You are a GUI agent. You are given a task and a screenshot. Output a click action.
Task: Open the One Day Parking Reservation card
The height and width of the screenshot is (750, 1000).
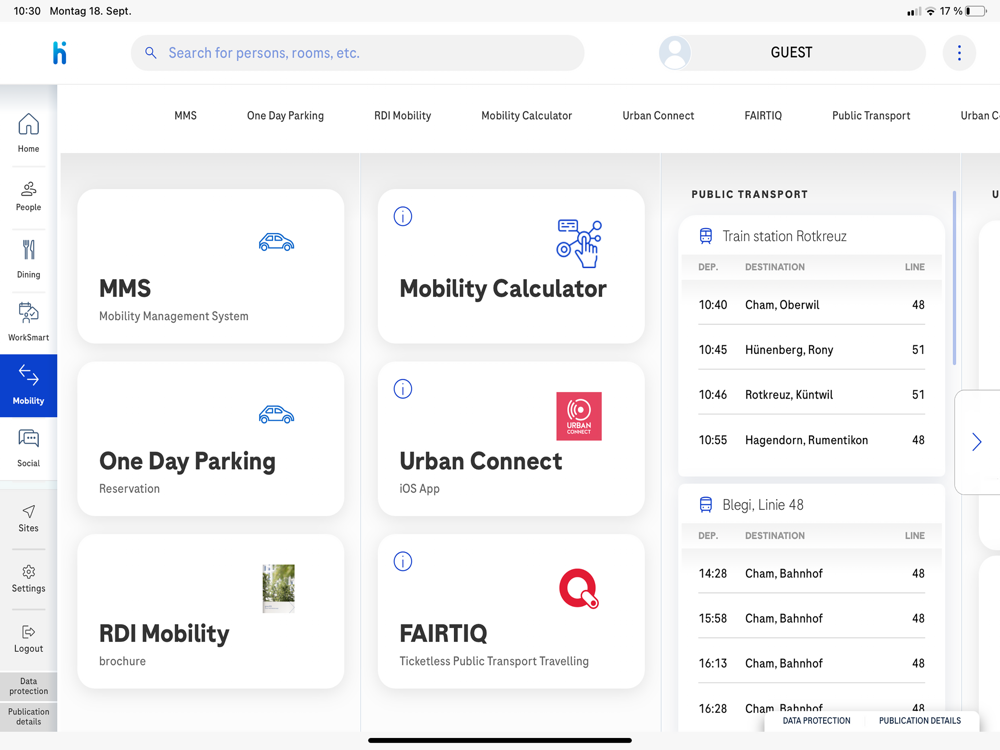point(210,439)
